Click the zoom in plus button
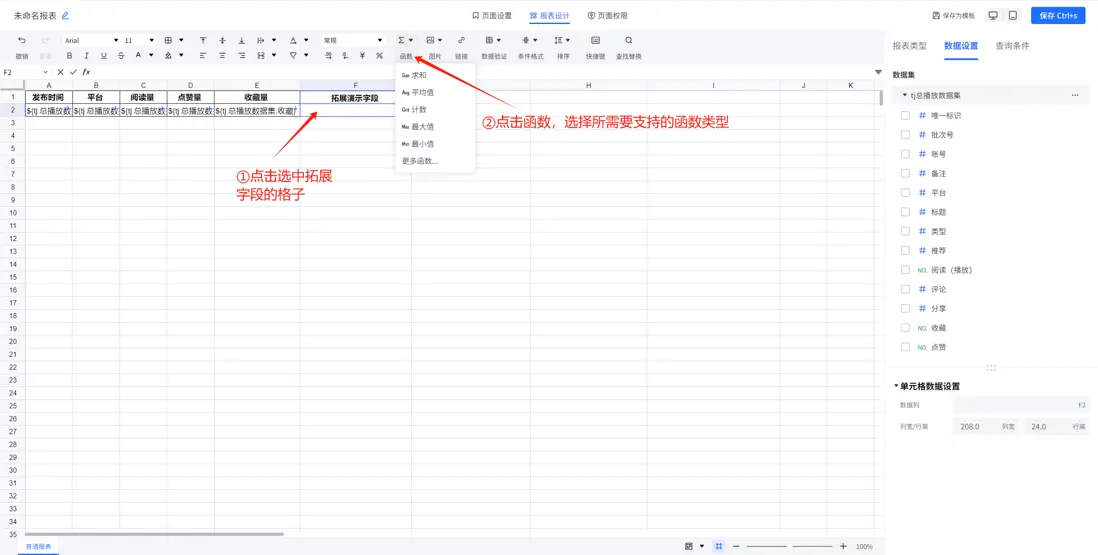1098x555 pixels. click(x=843, y=546)
